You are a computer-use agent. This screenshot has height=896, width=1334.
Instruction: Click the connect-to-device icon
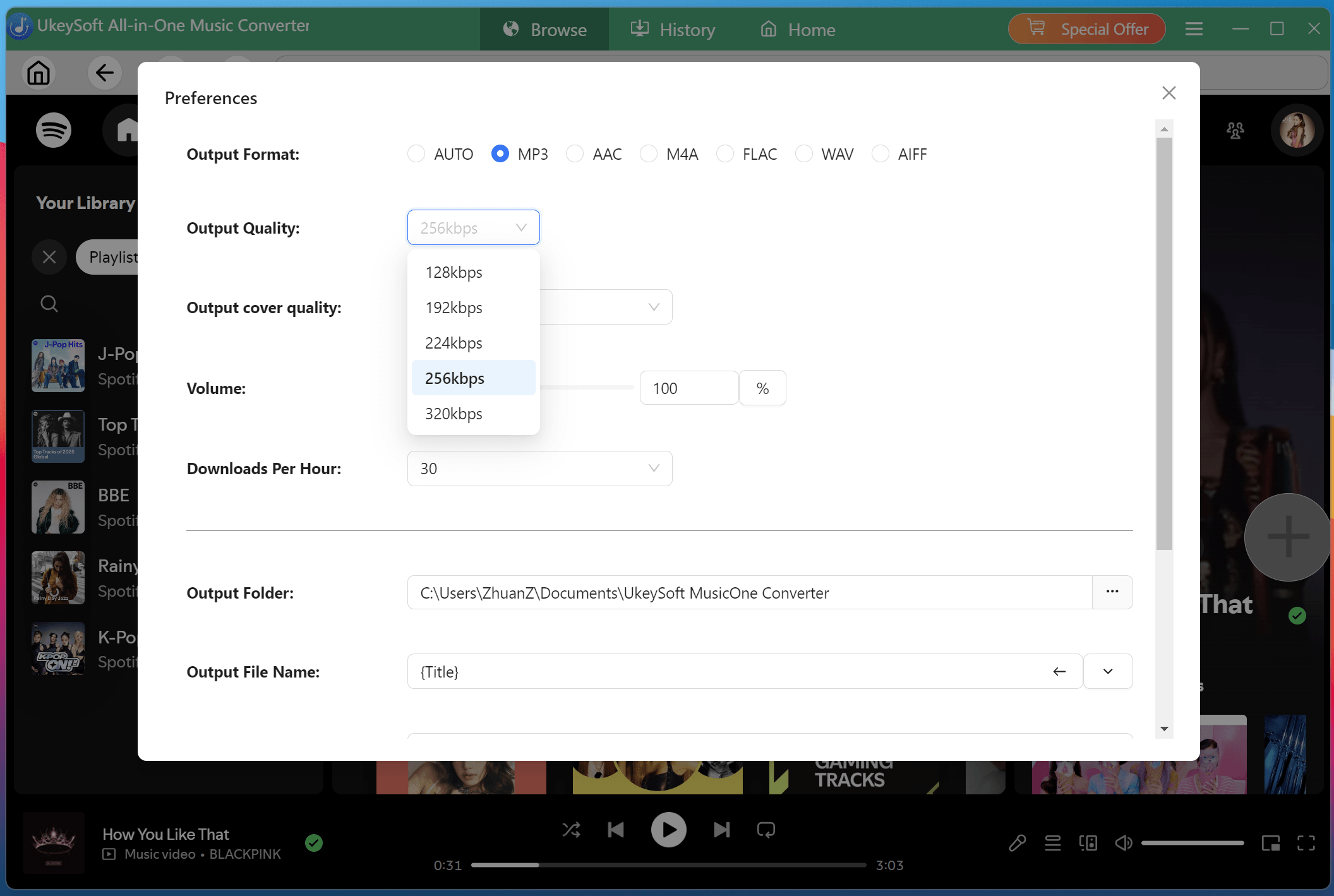tap(1088, 843)
